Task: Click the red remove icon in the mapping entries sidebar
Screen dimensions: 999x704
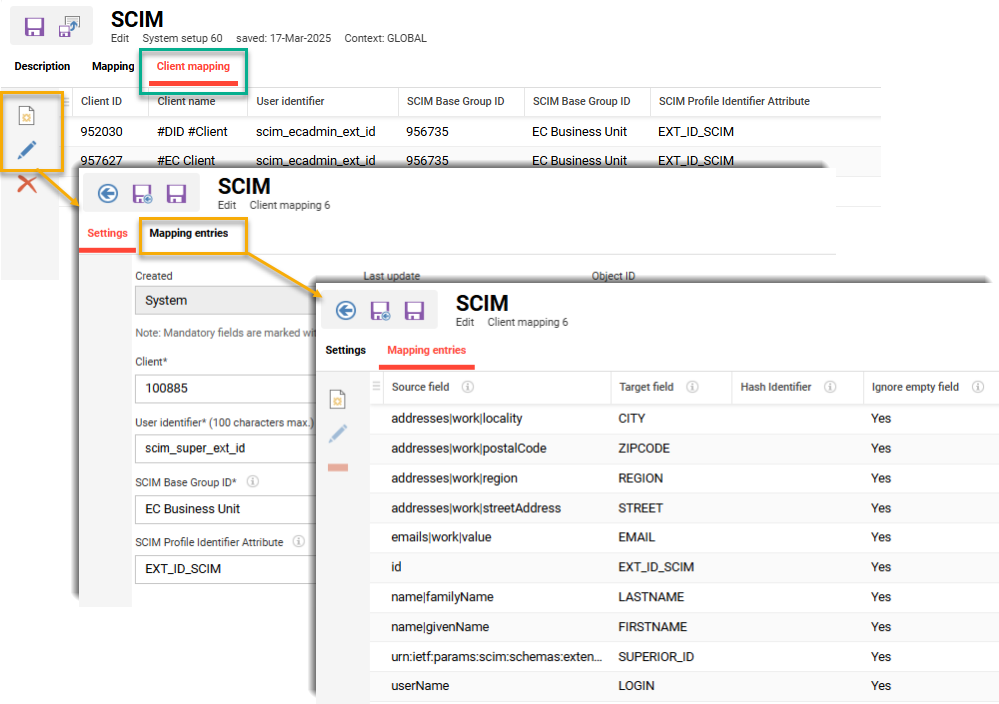Action: click(x=338, y=465)
